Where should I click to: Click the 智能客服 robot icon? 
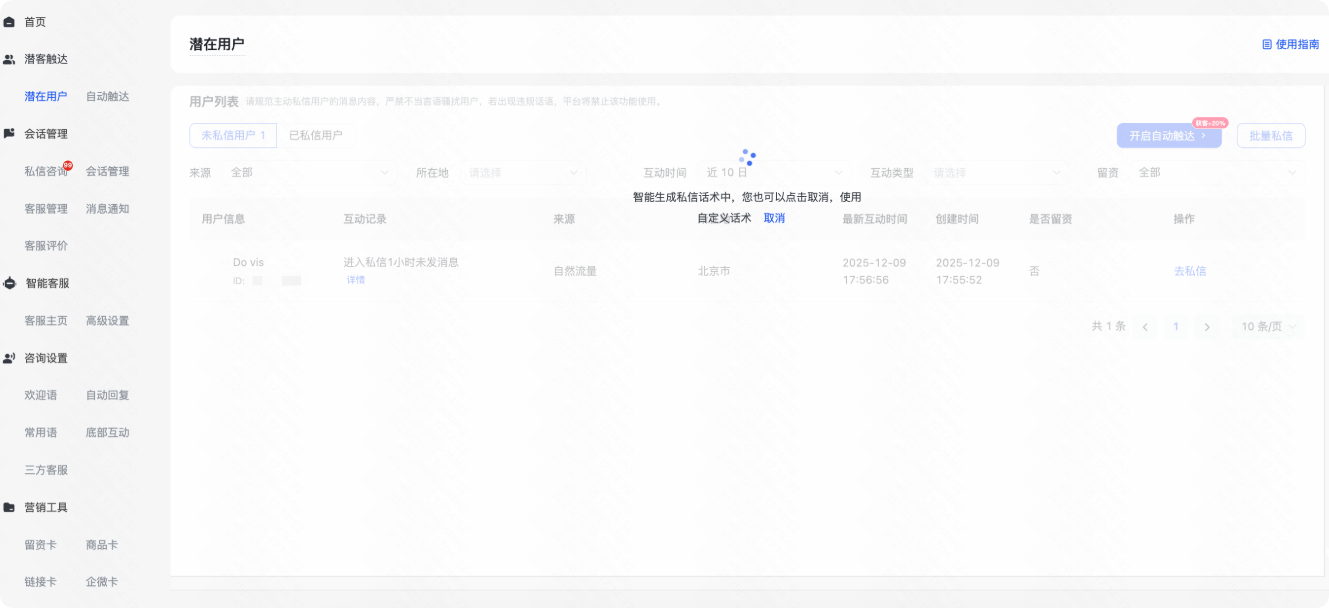coord(9,283)
